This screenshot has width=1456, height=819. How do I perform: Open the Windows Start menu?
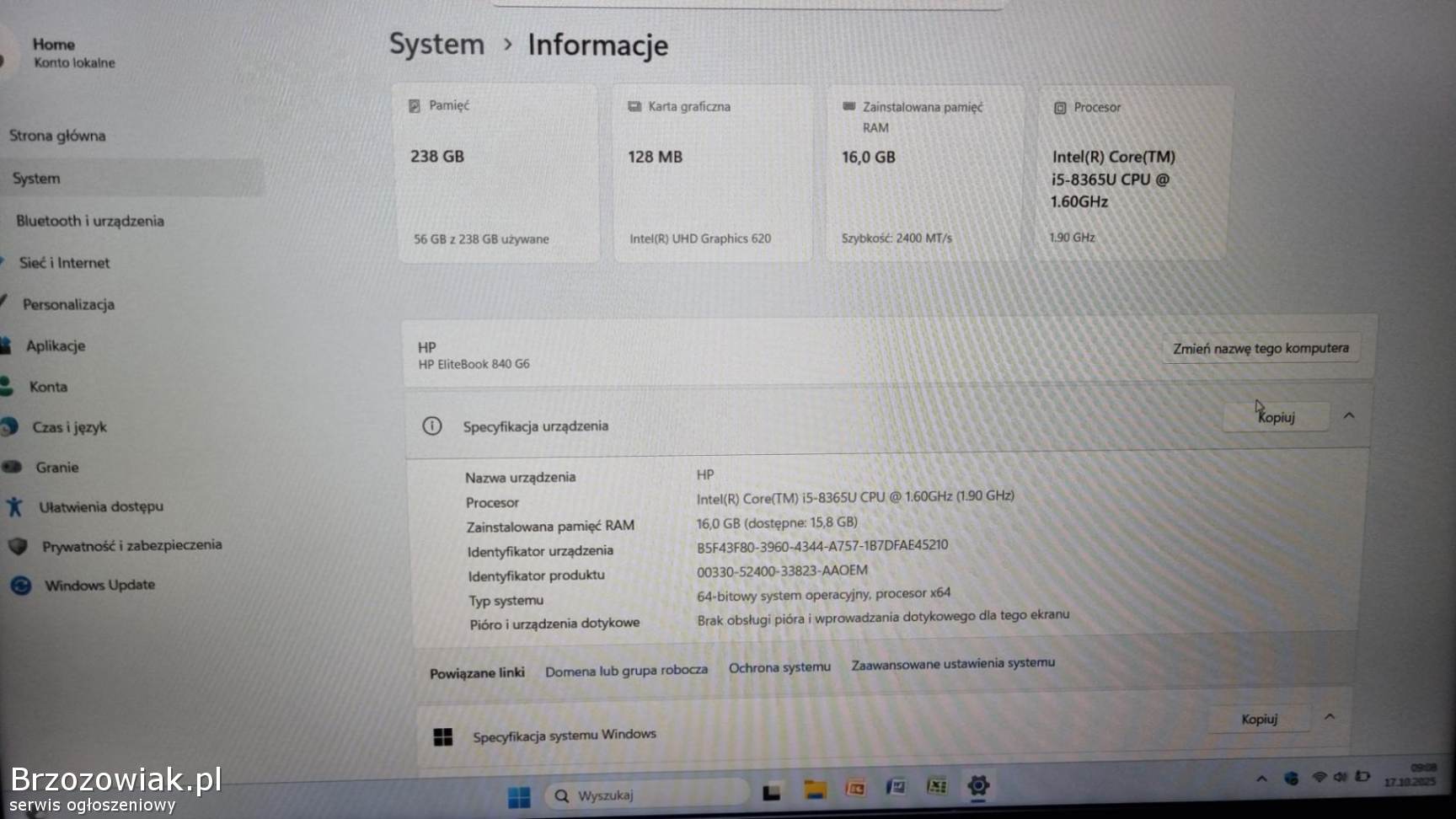[519, 796]
